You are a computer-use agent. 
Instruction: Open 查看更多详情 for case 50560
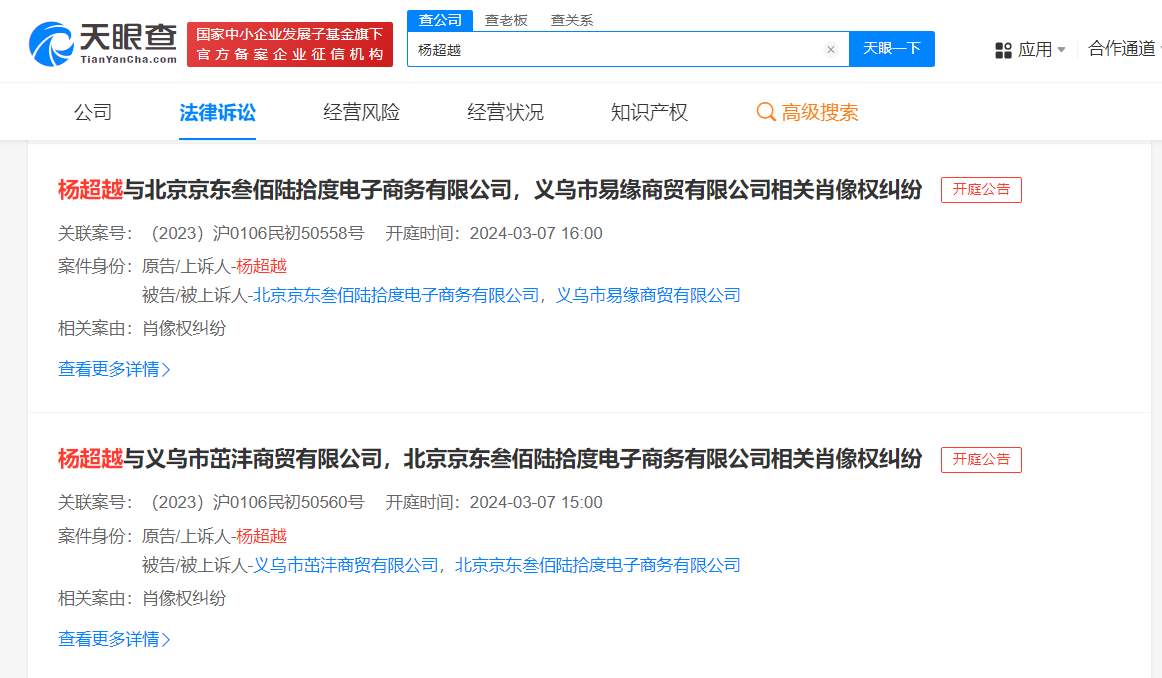tap(114, 639)
